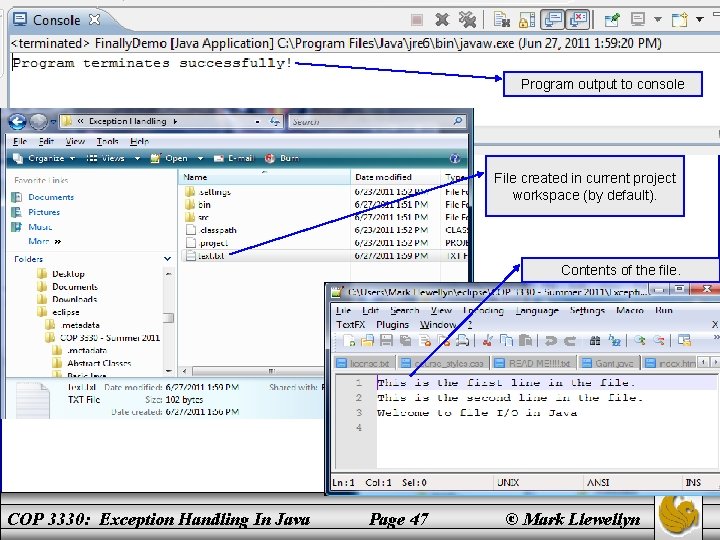Expand More favorite links
Screen dimensions: 720x540
click(45, 242)
